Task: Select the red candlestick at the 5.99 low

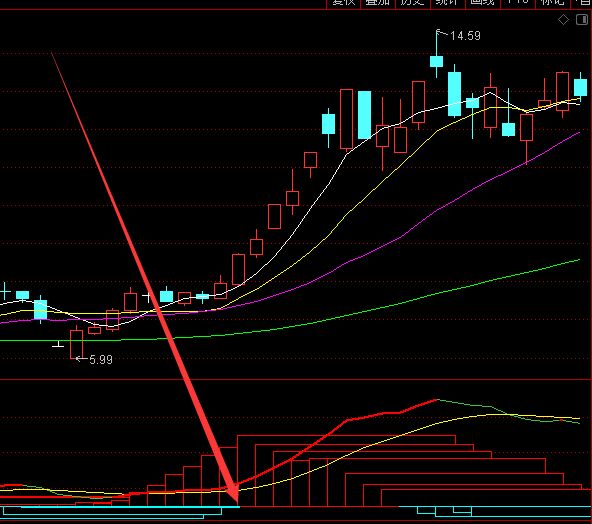Action: click(x=76, y=344)
